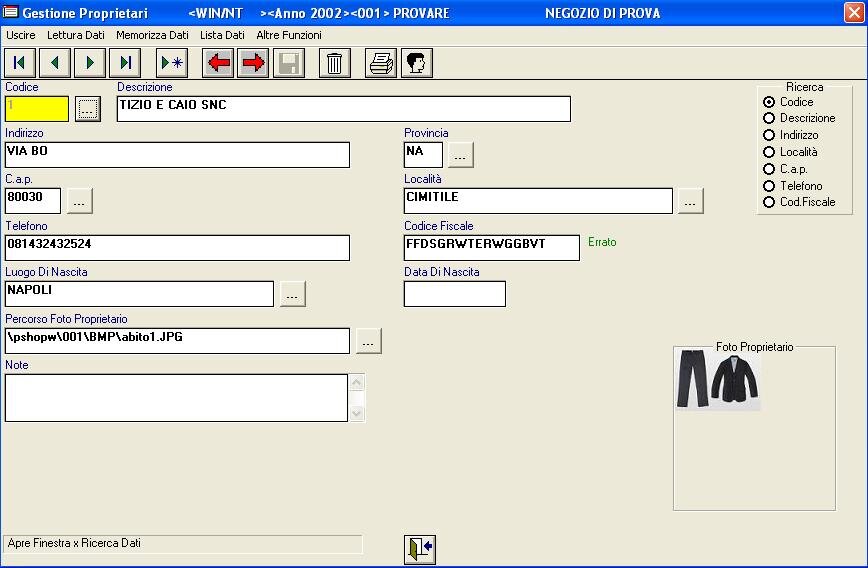Click the trash can delete icon
The image size is (868, 568).
[x=334, y=63]
